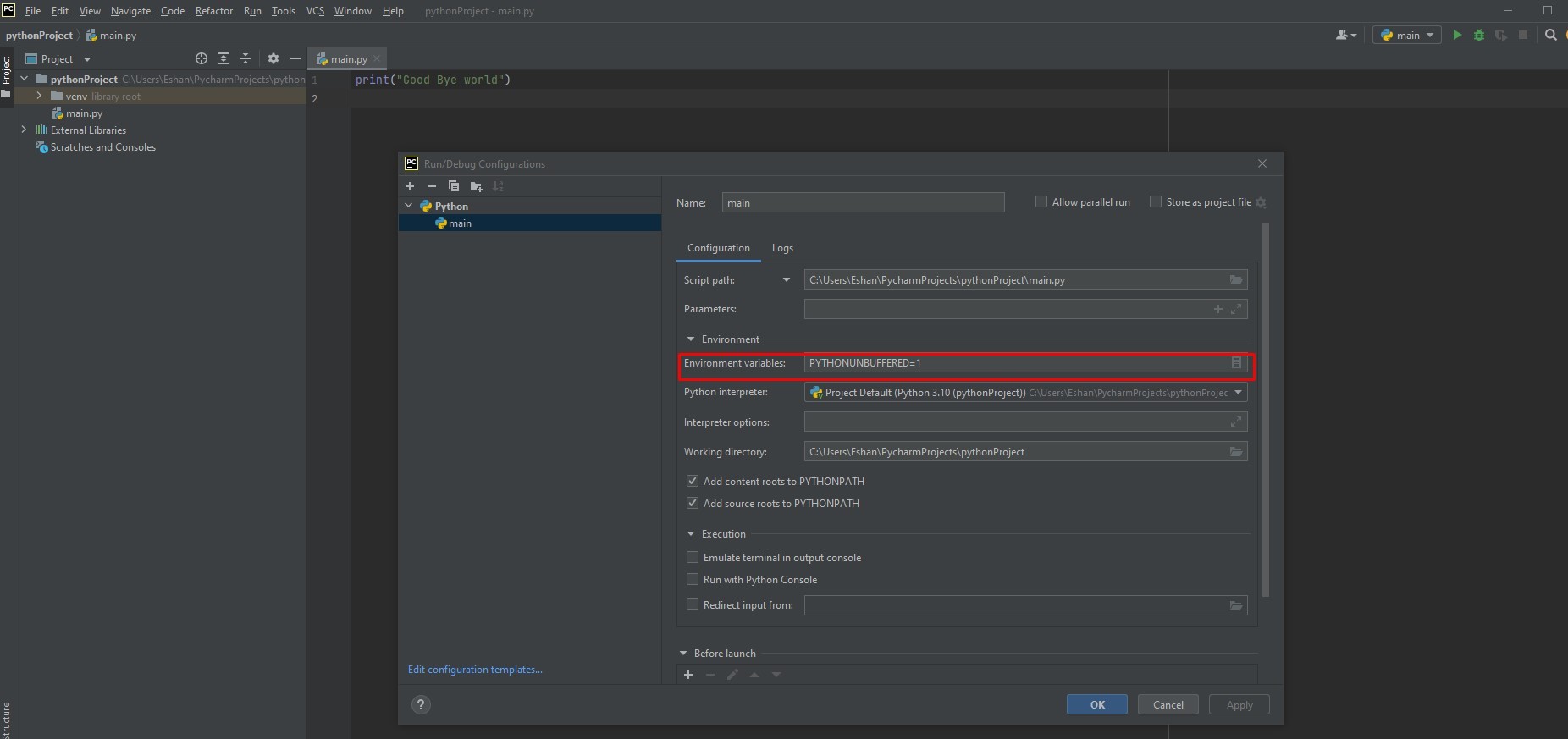Open help for Run/Debug Configurations
The width and height of the screenshot is (1568, 739).
pos(421,704)
